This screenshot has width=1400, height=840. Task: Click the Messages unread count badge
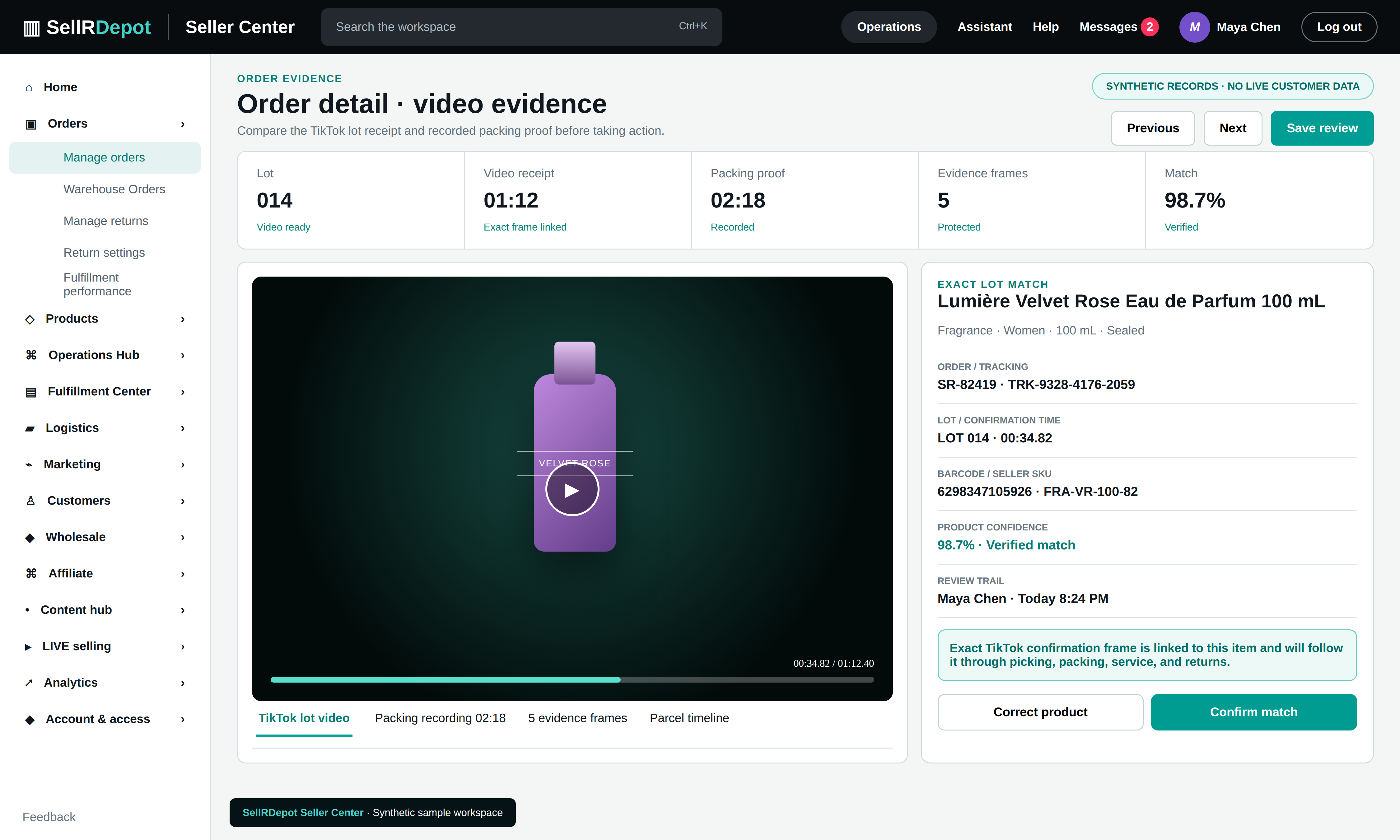pyautogui.click(x=1149, y=27)
